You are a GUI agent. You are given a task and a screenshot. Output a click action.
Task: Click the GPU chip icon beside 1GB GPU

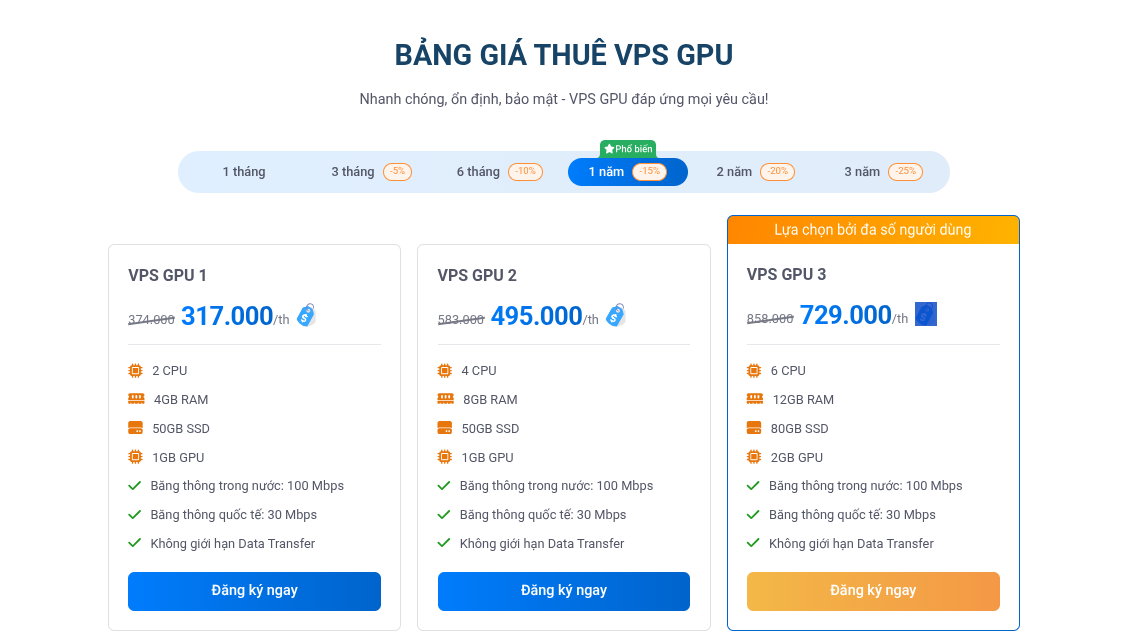pyautogui.click(x=134, y=457)
